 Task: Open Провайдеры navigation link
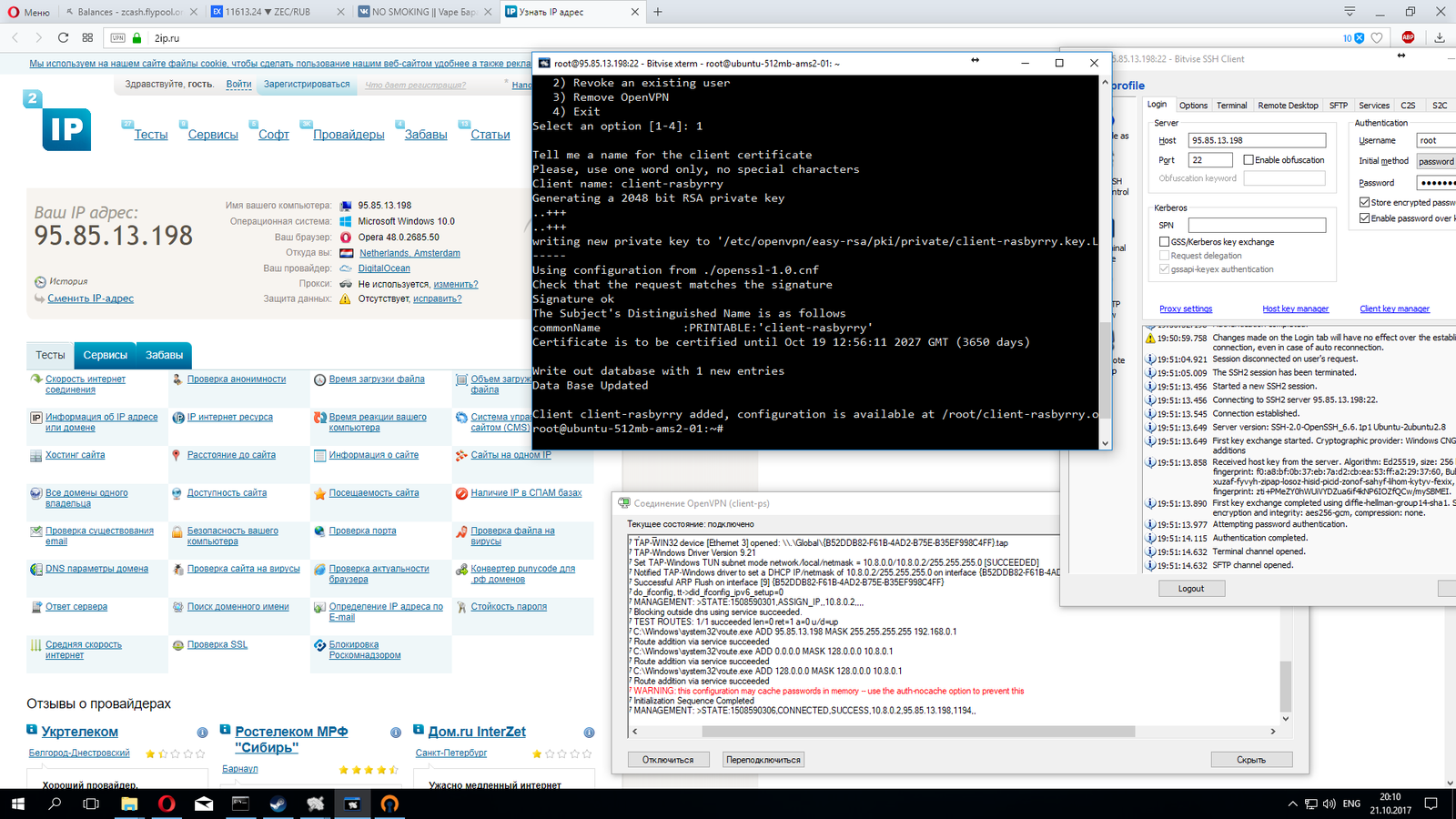point(349,135)
